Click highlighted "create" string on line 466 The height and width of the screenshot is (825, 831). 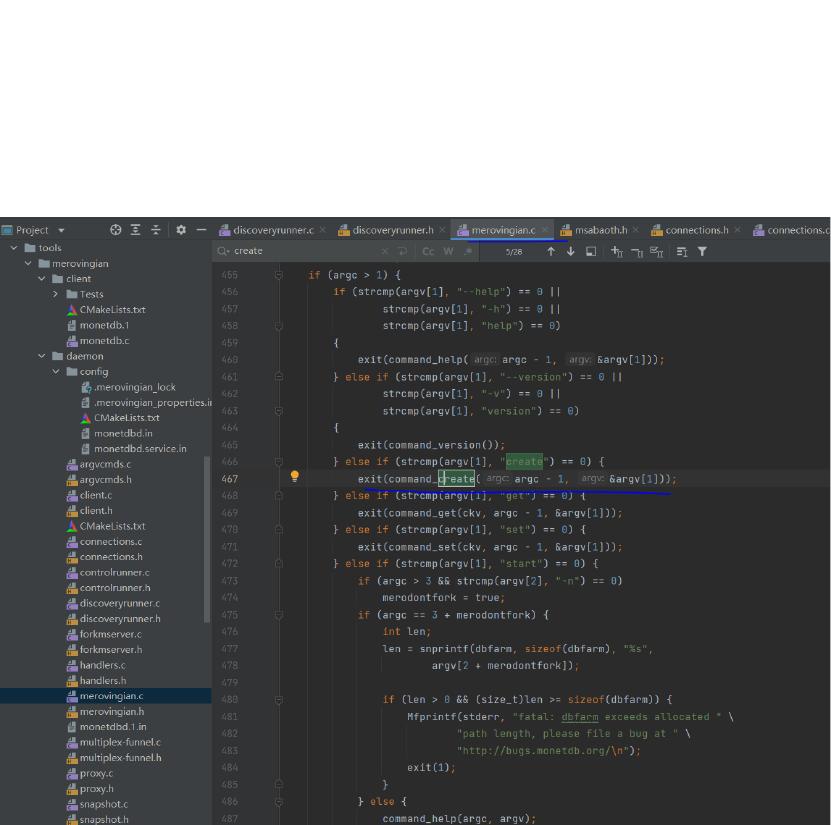point(524,462)
